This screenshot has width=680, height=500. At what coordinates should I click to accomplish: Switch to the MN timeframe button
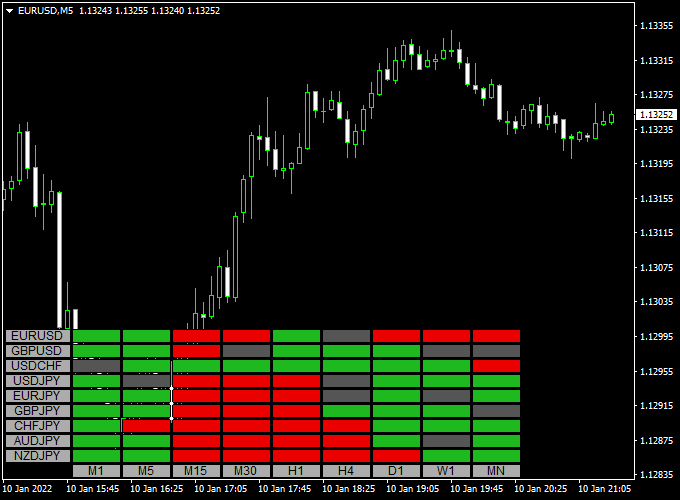coord(497,471)
